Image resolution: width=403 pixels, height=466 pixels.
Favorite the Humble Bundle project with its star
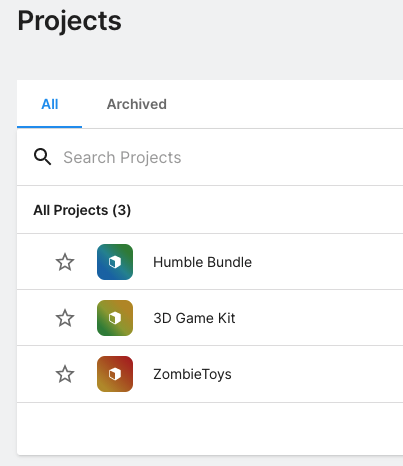(x=65, y=262)
